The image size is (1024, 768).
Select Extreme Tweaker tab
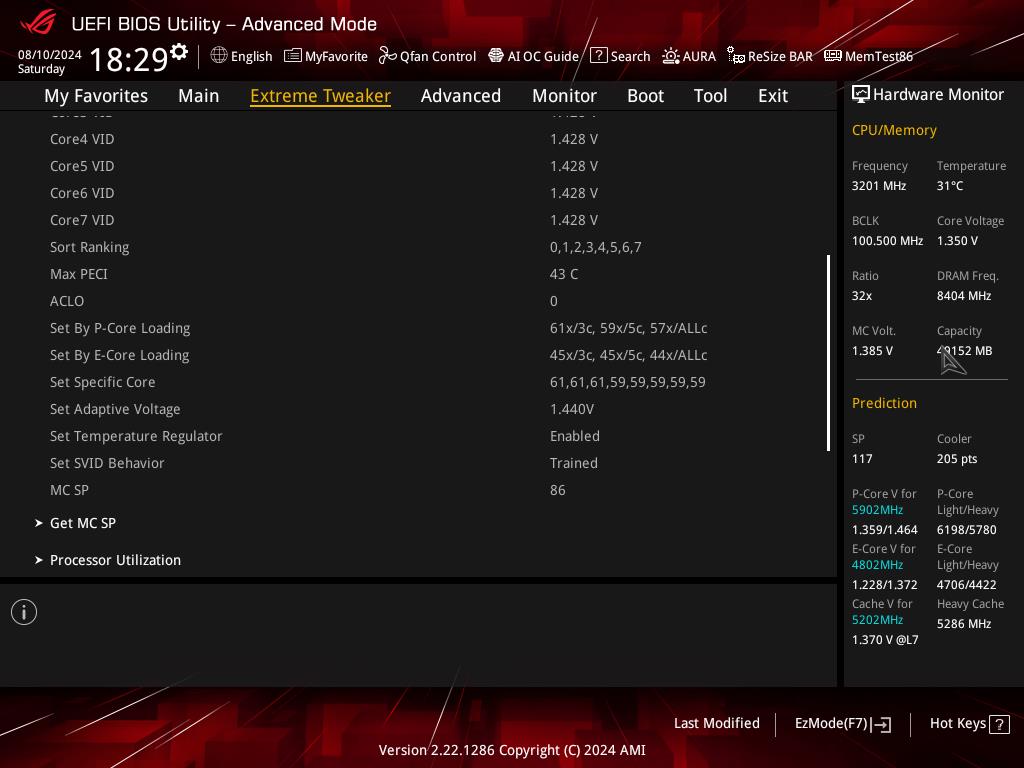[320, 96]
